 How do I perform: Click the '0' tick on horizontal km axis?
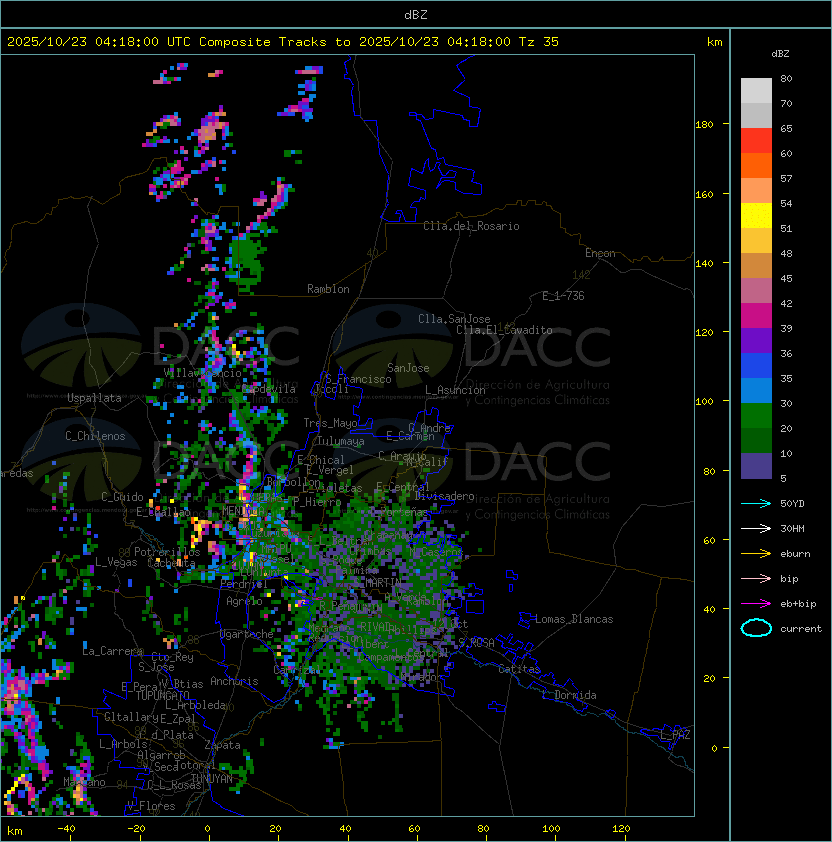pyautogui.click(x=208, y=829)
